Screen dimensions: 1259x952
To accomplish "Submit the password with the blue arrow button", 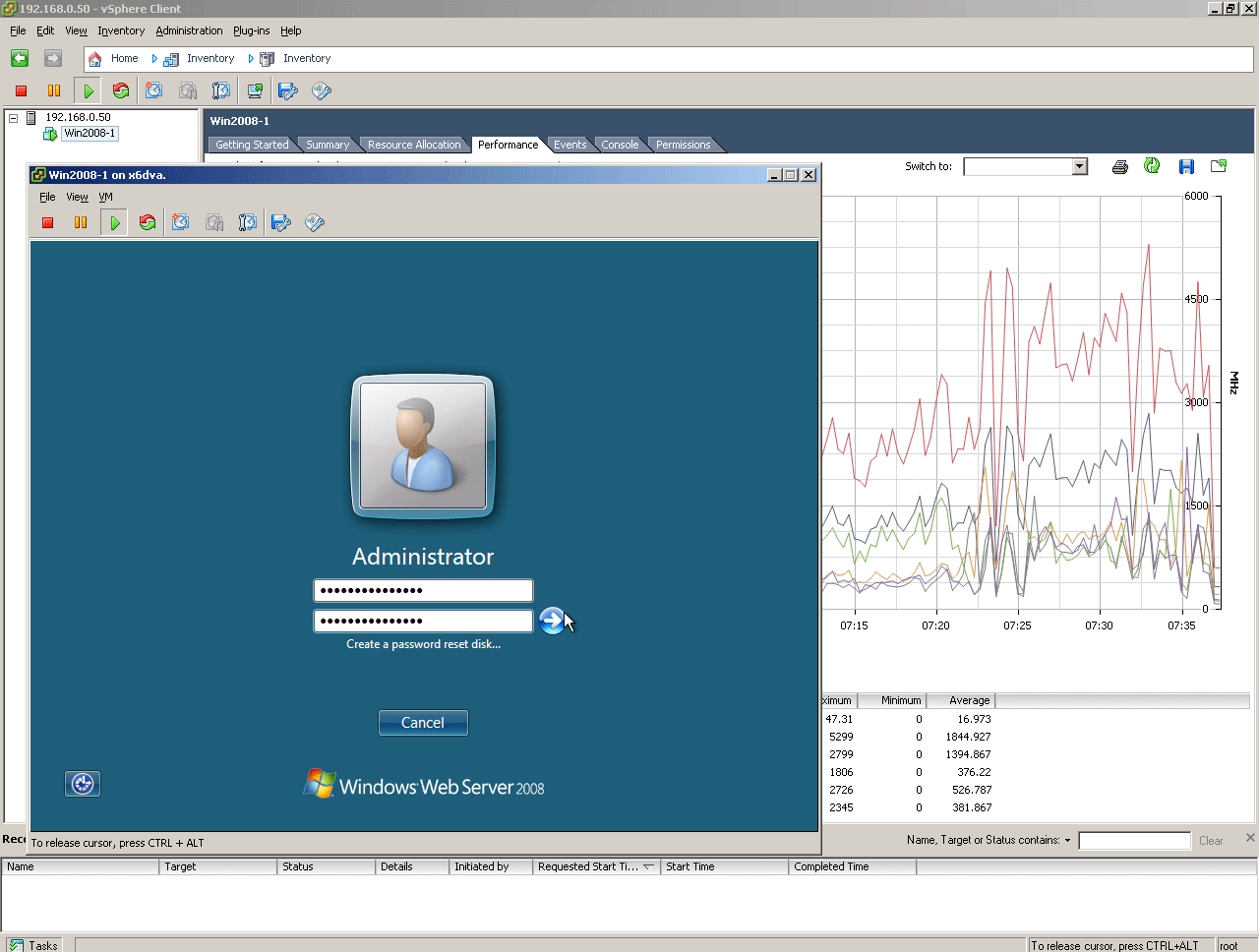I will [552, 621].
